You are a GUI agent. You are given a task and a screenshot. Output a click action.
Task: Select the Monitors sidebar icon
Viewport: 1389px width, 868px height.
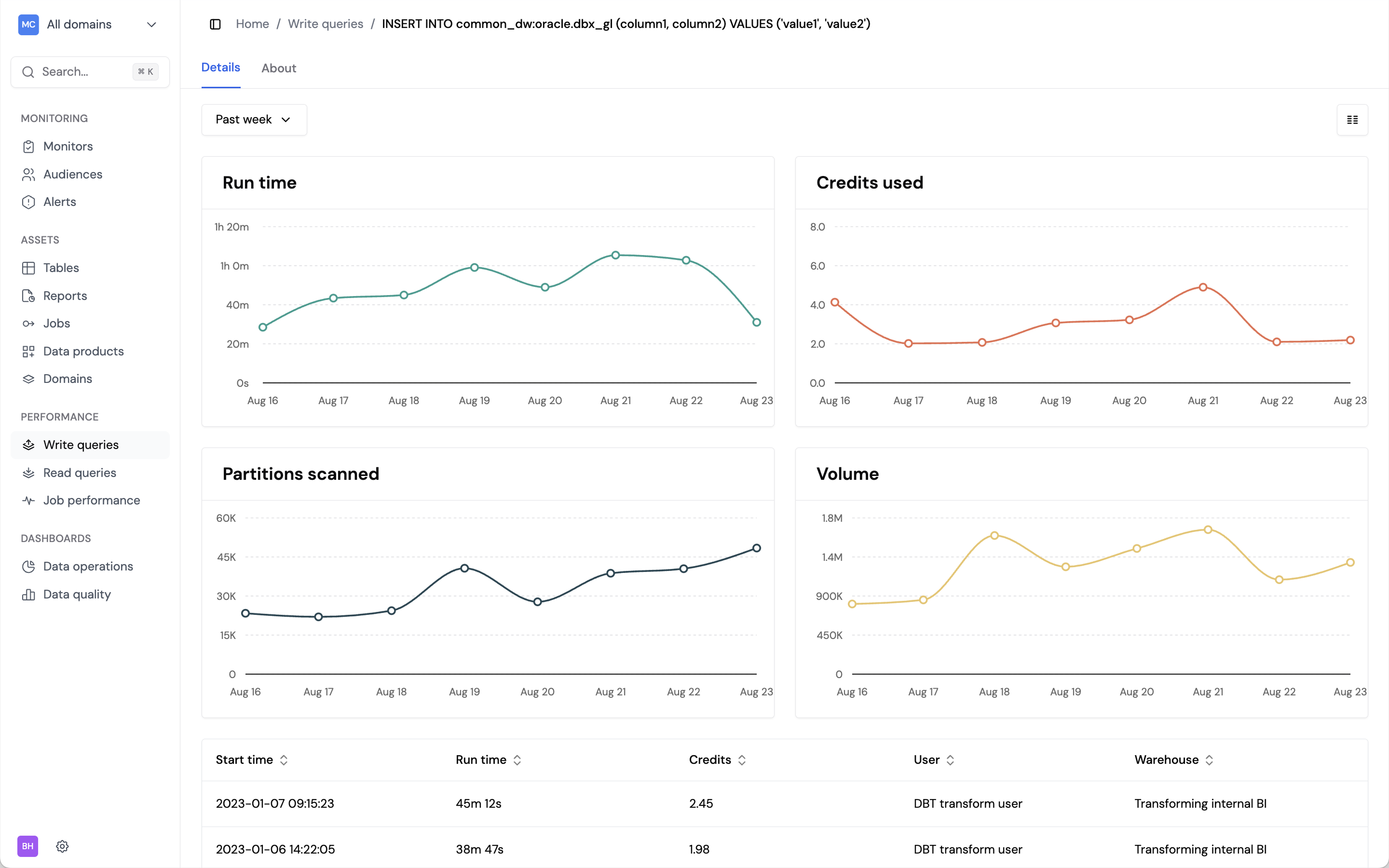click(29, 147)
